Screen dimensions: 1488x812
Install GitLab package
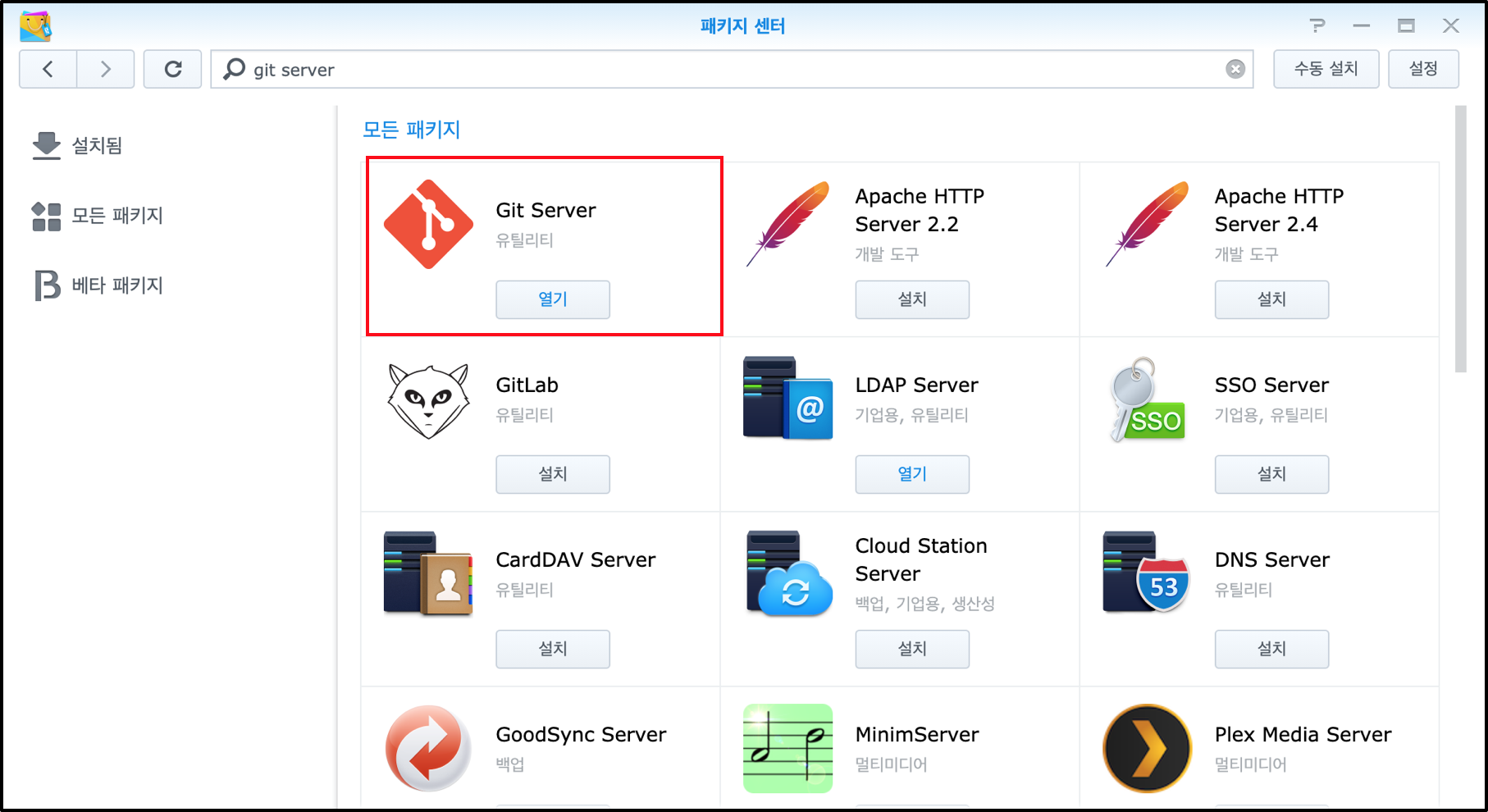[x=553, y=474]
